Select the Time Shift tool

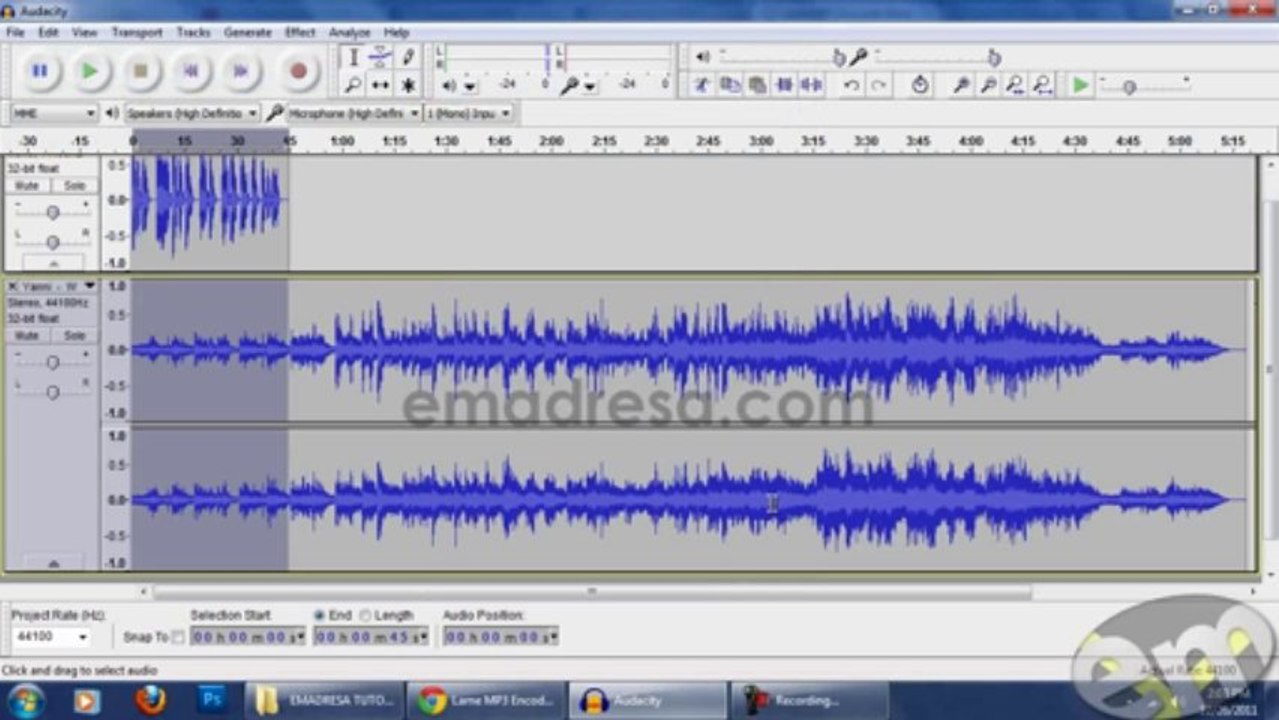380,85
